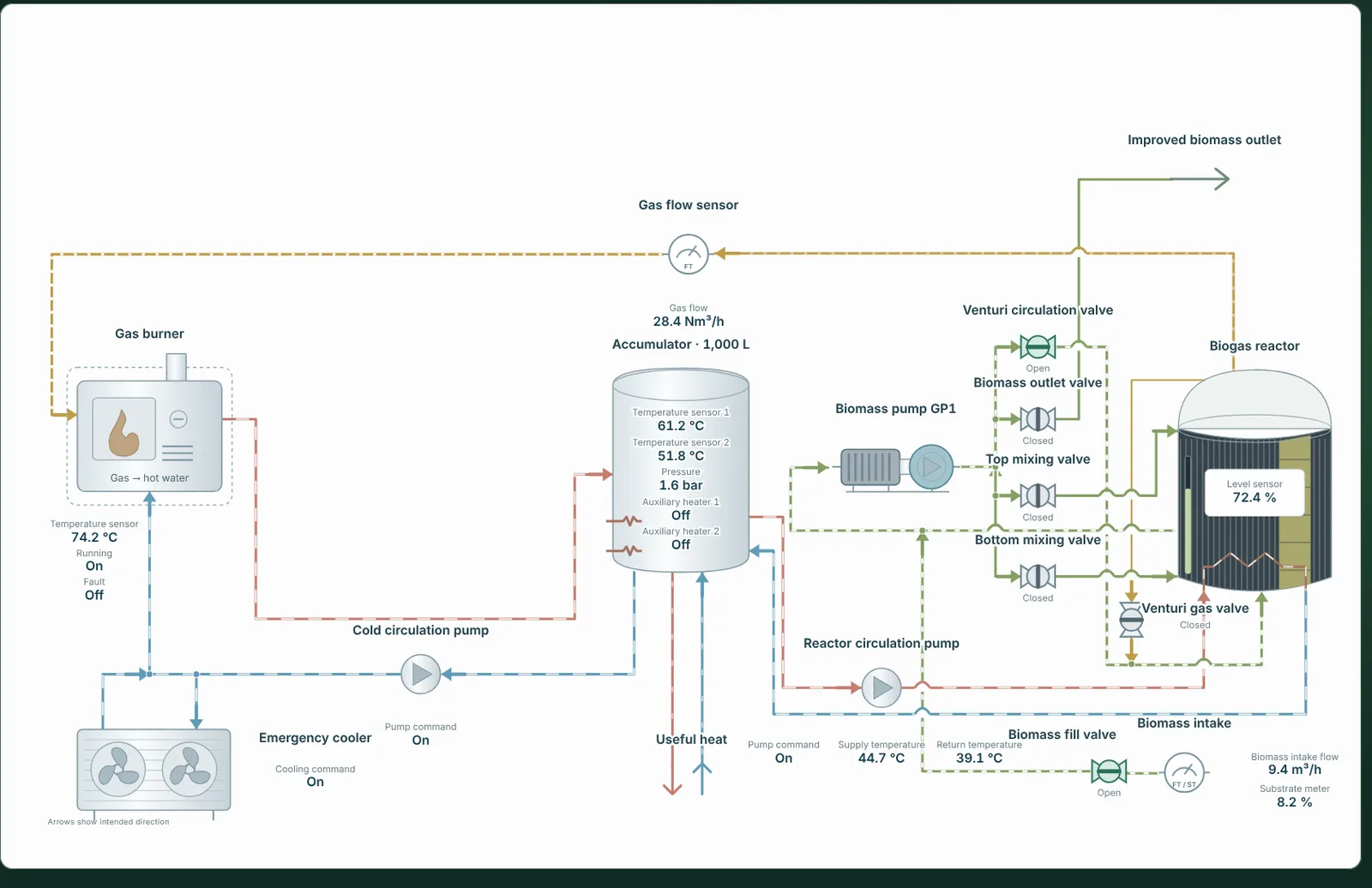Click the Temperature sensor 2 value 51.8 °C

681,456
